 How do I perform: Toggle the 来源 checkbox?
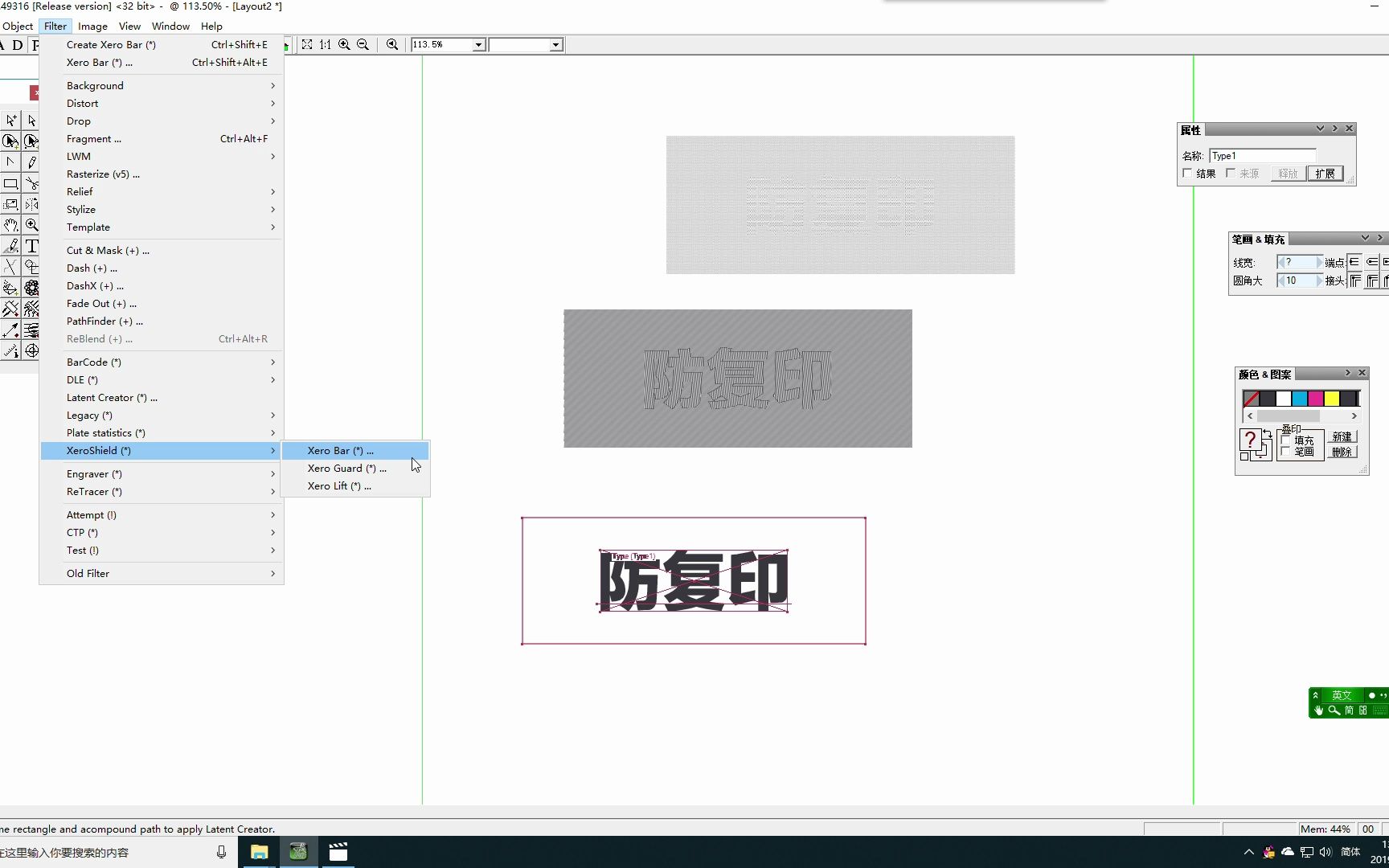coord(1231,174)
